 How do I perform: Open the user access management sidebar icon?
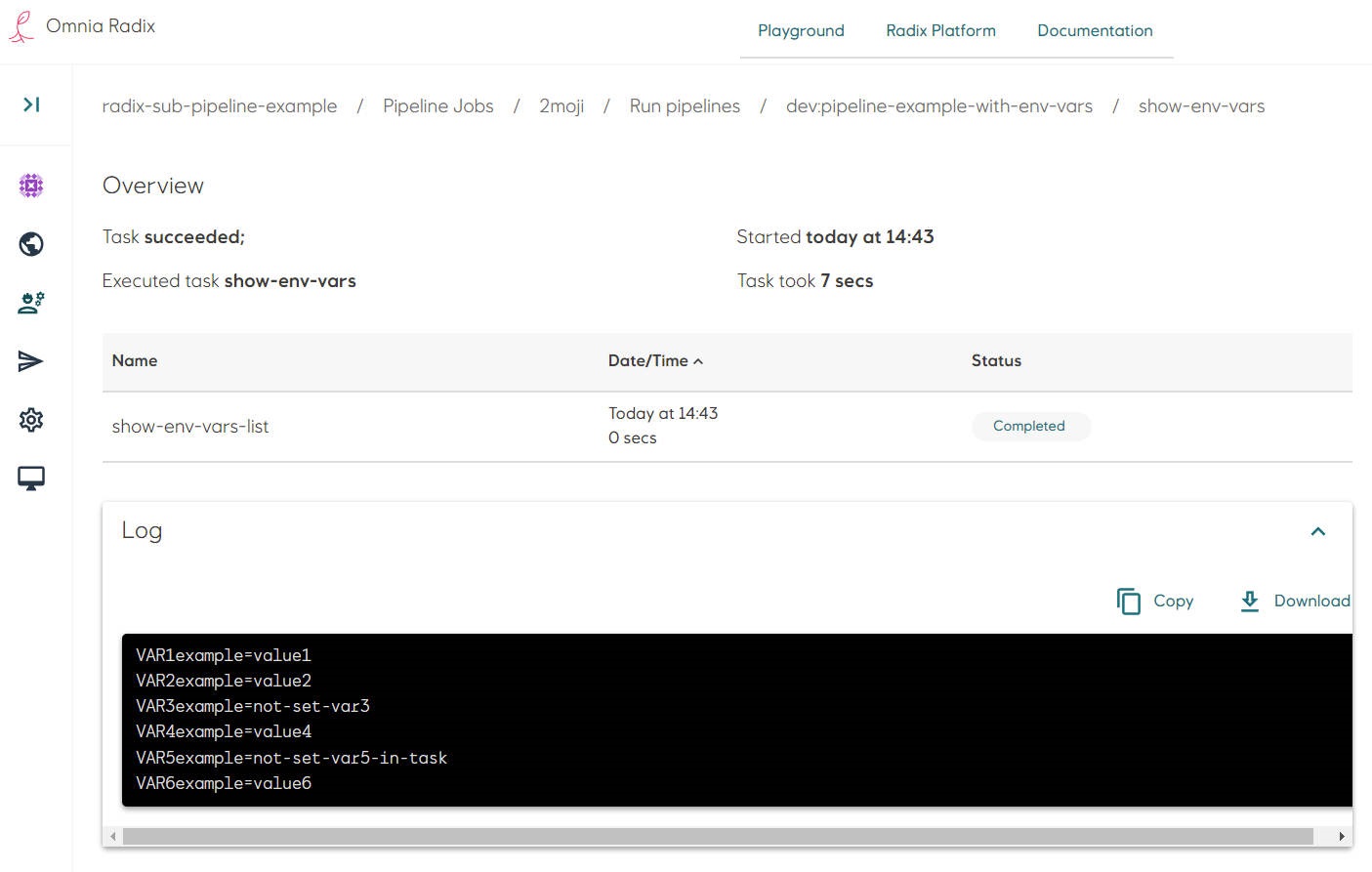click(x=30, y=303)
